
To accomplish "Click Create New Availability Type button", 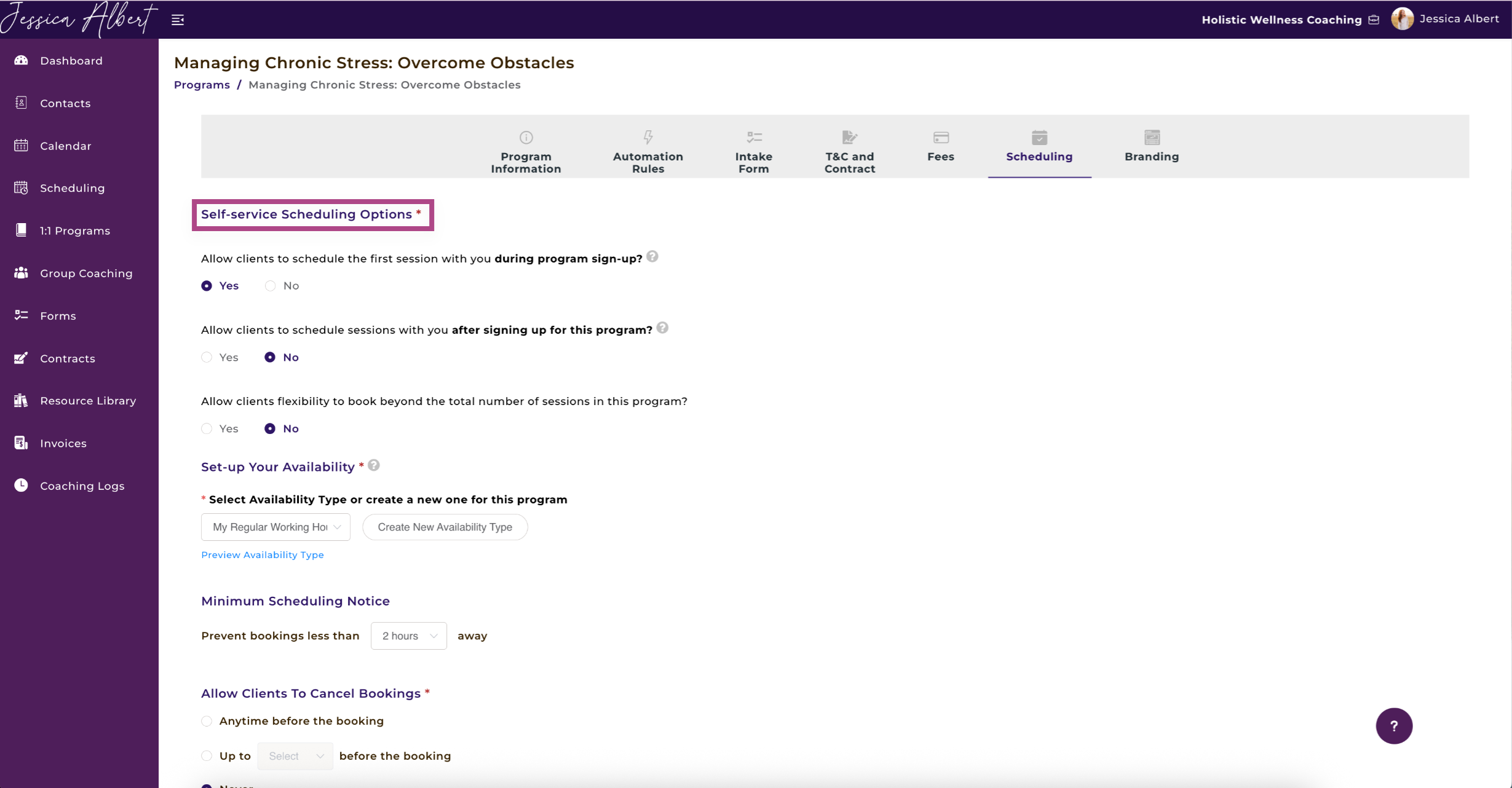I will coord(445,527).
